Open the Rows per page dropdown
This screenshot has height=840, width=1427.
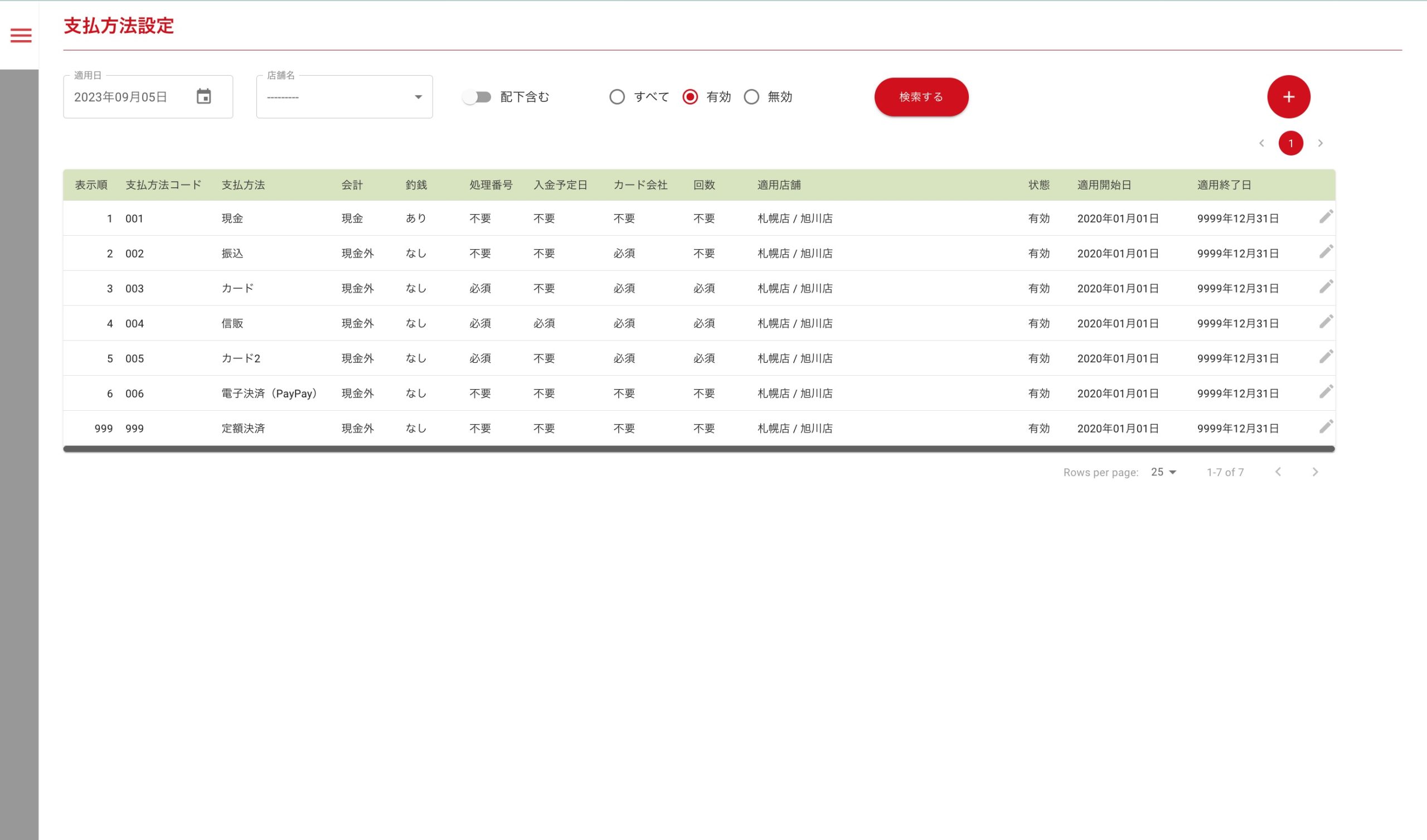click(x=1164, y=472)
